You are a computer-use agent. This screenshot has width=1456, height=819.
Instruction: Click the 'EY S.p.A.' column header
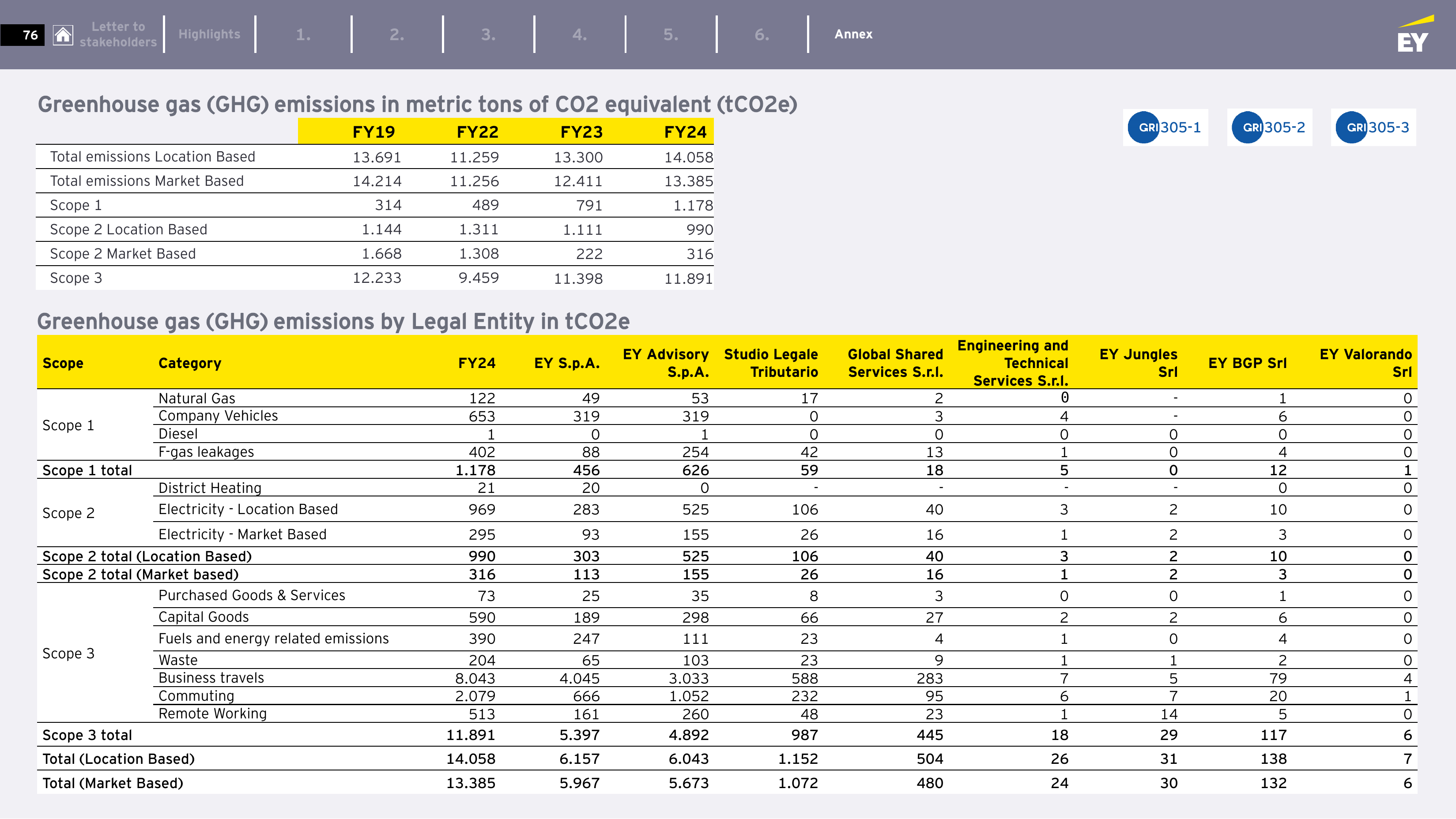[x=567, y=363]
